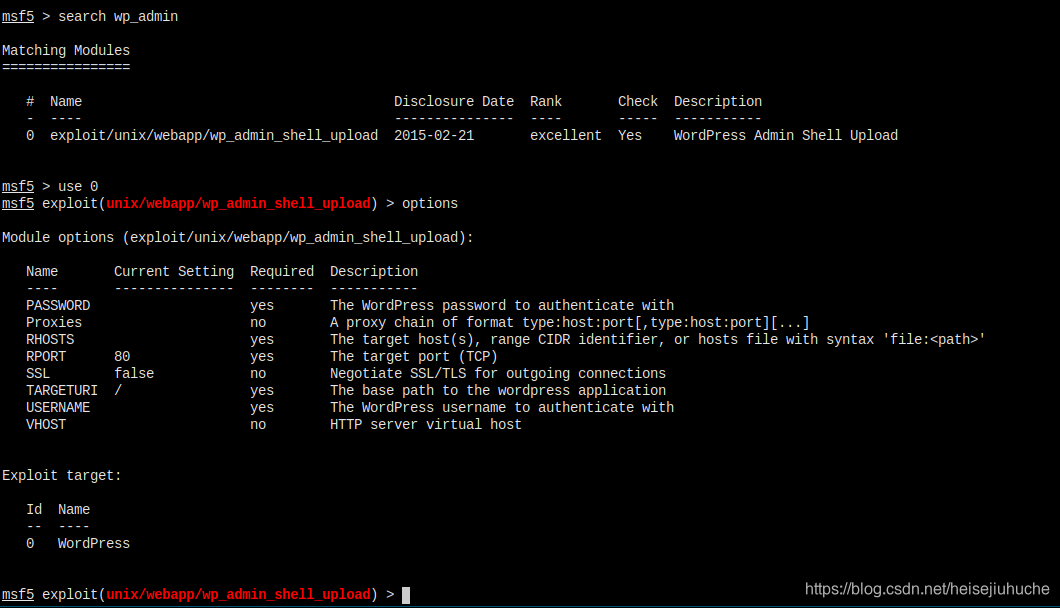Image resolution: width=1060 pixels, height=608 pixels.
Task: Click the red module name in bottom prompt
Action: click(x=239, y=594)
